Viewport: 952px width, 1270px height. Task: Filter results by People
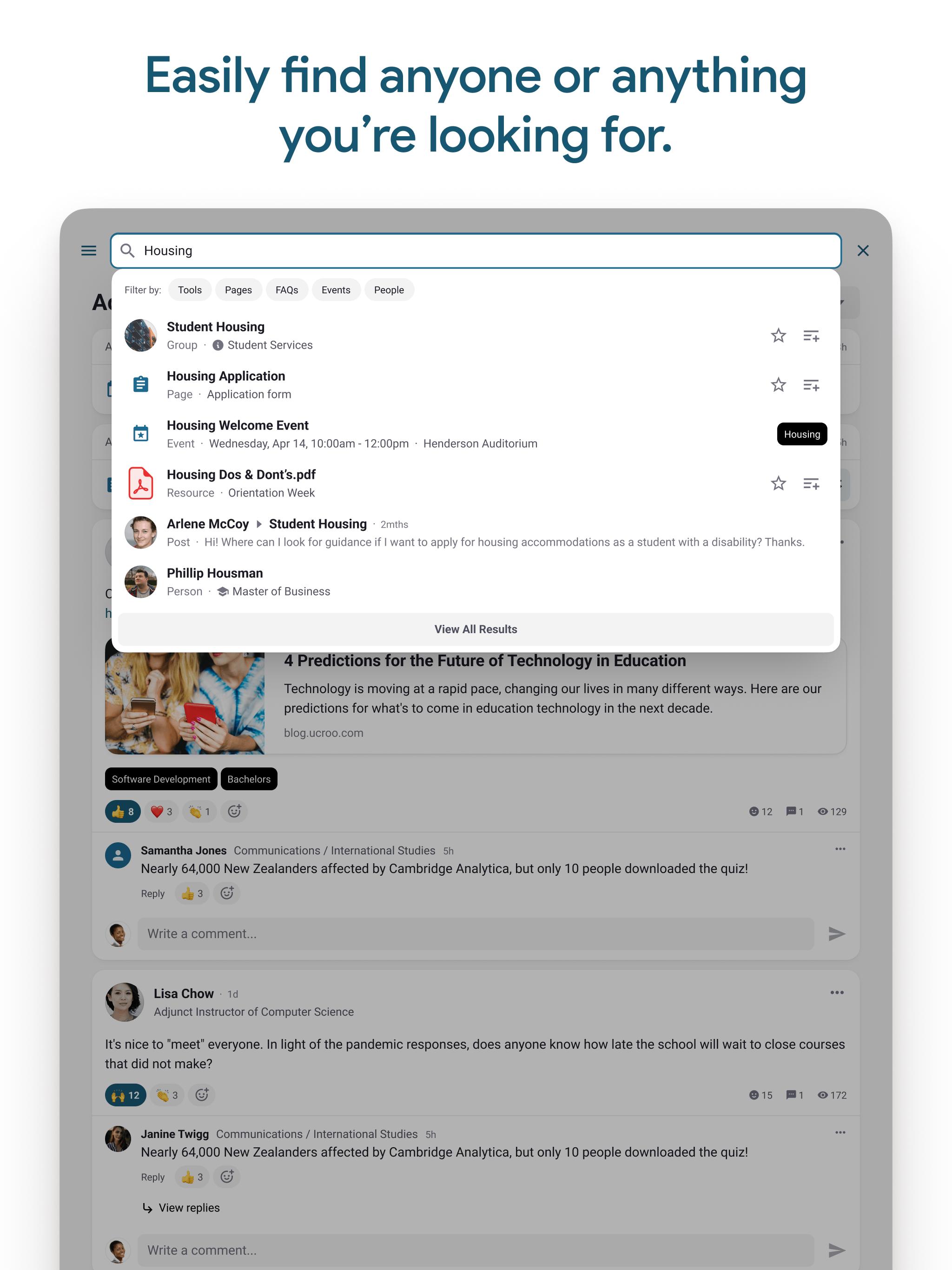[389, 290]
